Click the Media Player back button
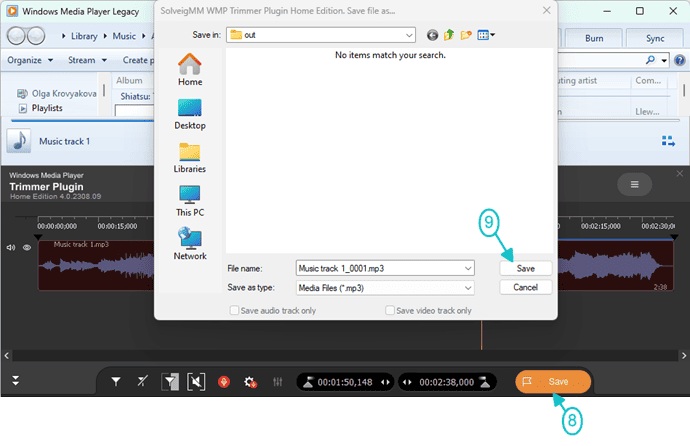 16,36
